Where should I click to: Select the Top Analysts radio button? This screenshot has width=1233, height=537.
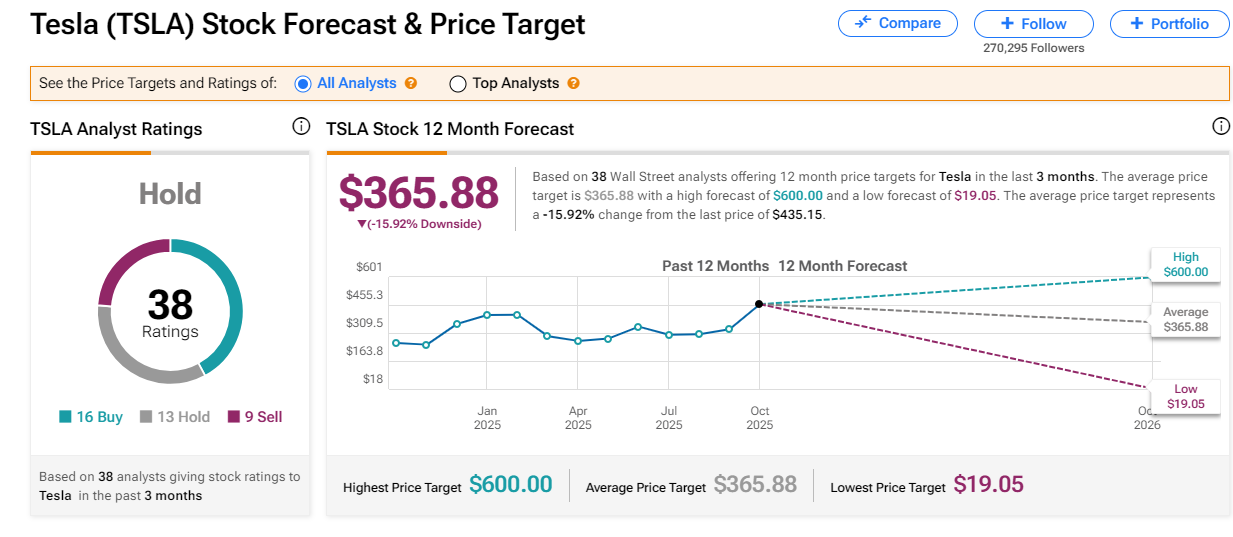pos(458,84)
